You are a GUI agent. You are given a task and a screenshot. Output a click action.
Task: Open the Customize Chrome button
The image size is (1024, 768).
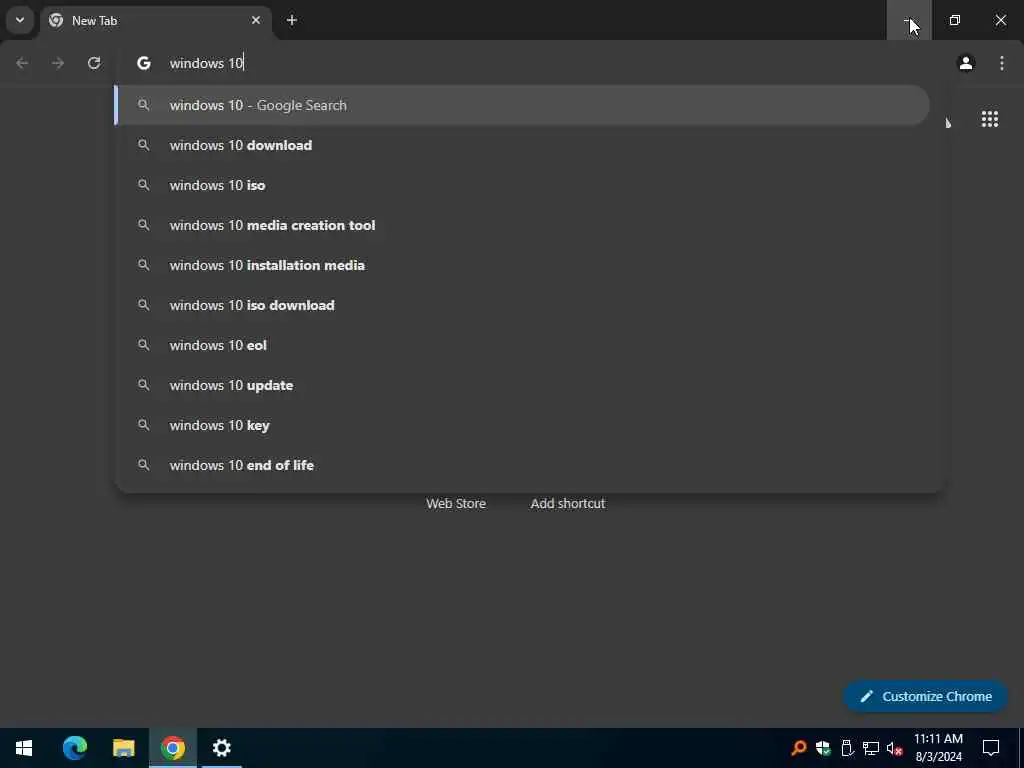click(925, 696)
